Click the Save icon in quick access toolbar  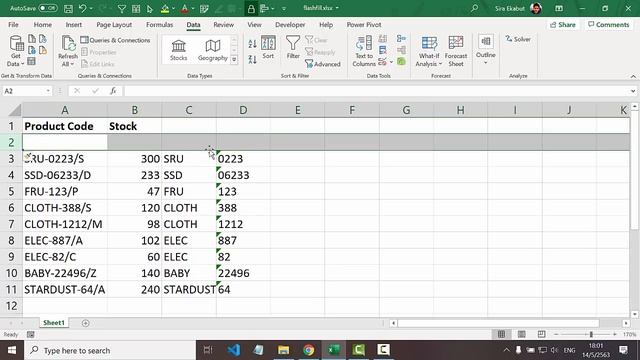69,8
